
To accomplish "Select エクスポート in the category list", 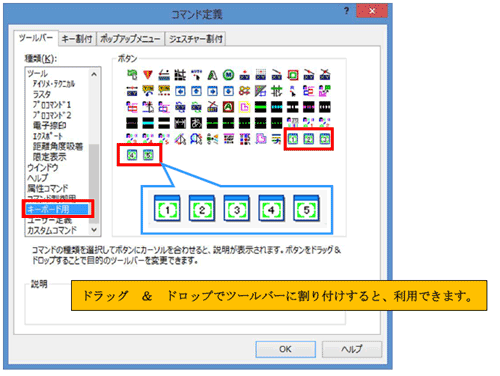I will click(x=48, y=136).
